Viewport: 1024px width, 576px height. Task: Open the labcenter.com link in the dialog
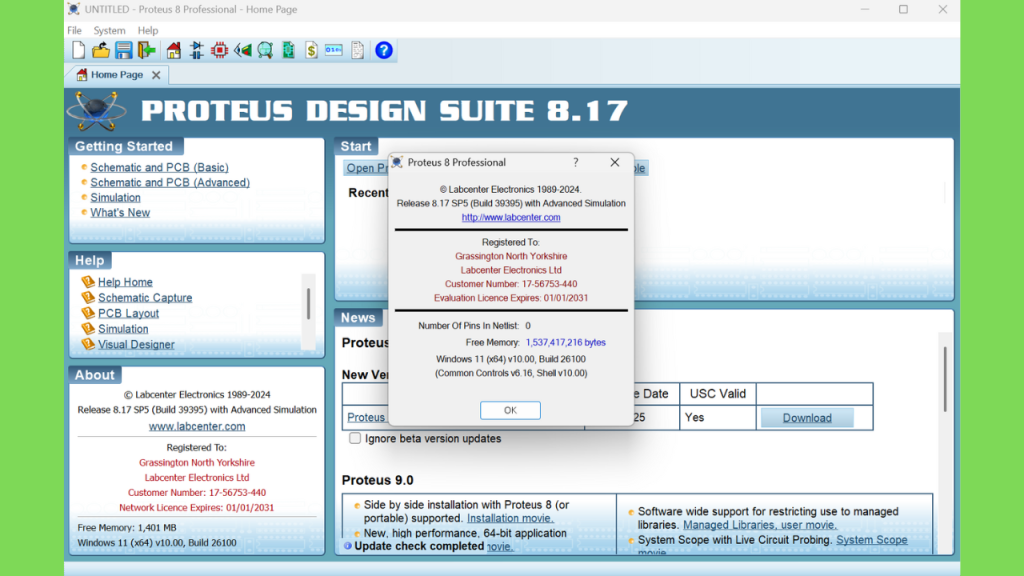click(511, 217)
